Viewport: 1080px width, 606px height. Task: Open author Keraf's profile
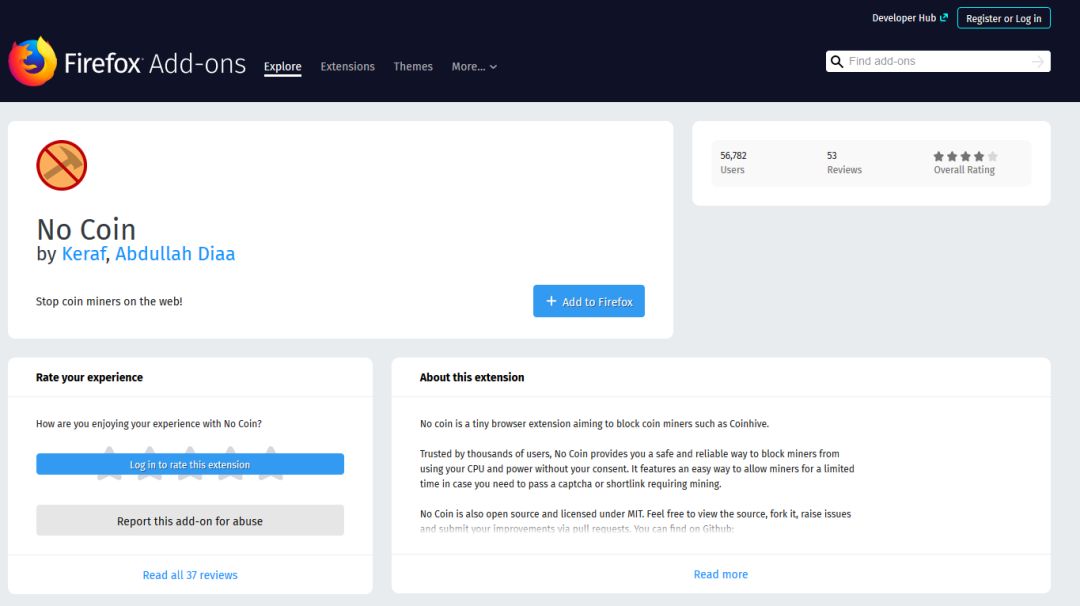click(x=83, y=253)
